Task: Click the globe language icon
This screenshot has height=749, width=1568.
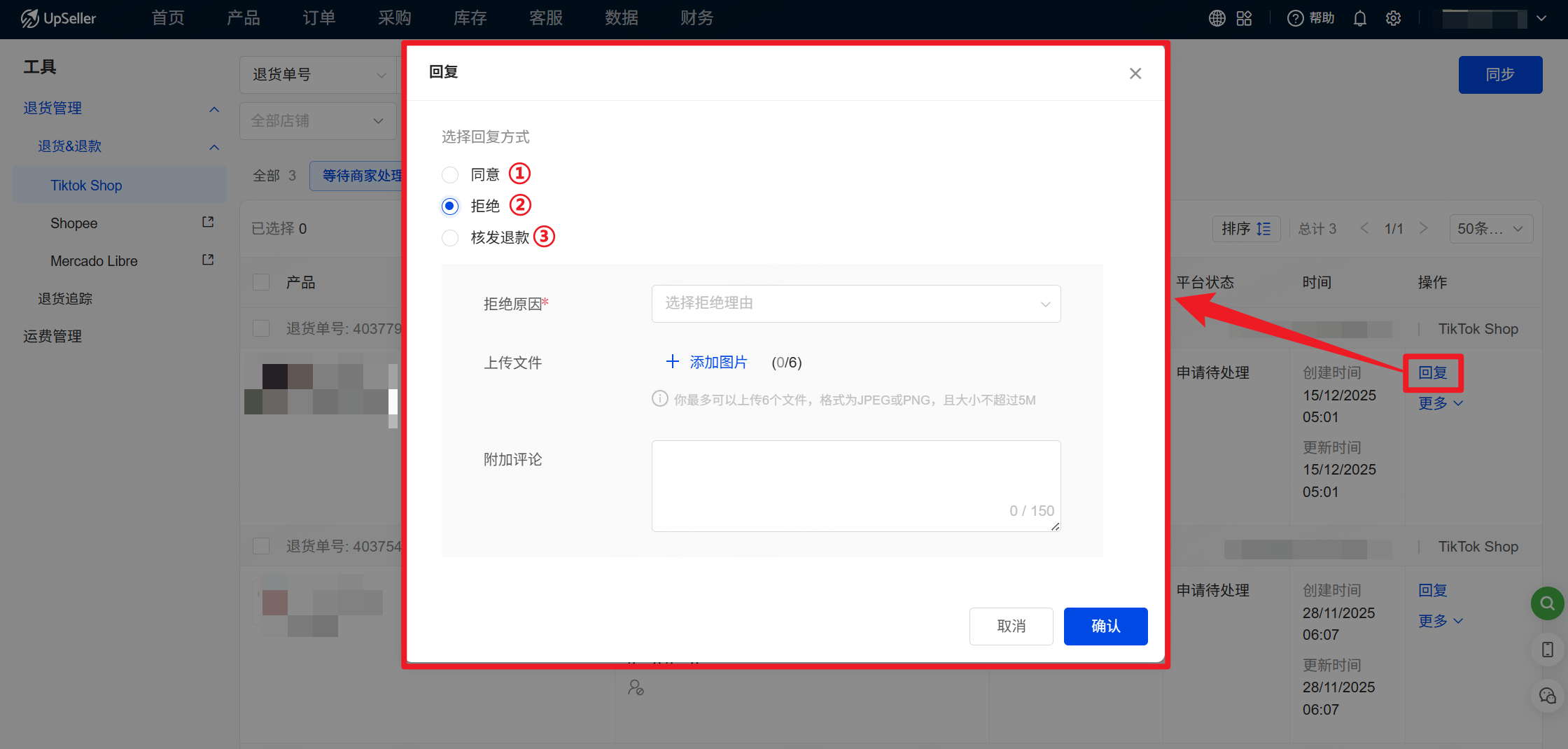Action: (x=1217, y=18)
